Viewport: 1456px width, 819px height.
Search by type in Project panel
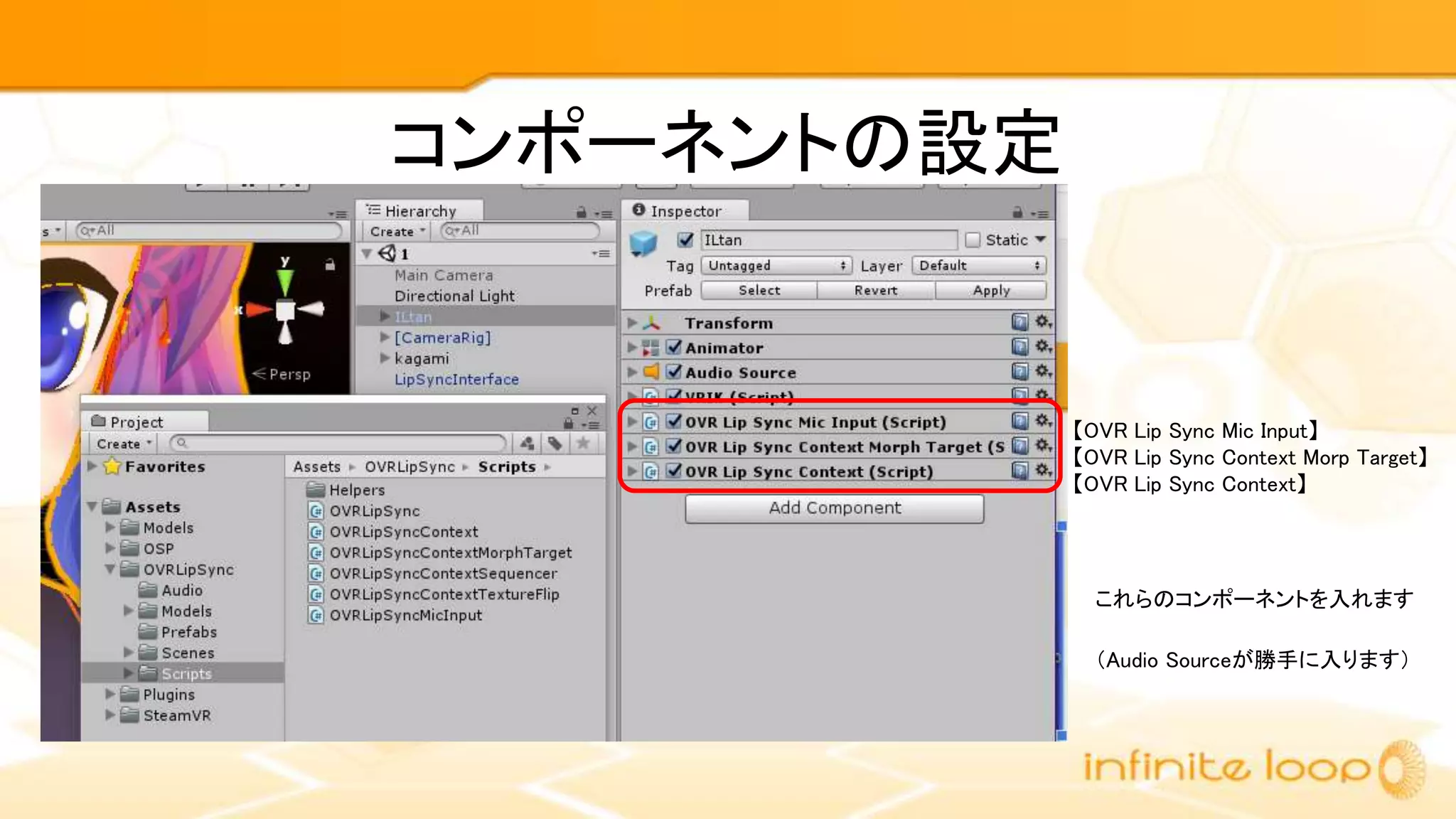click(527, 444)
